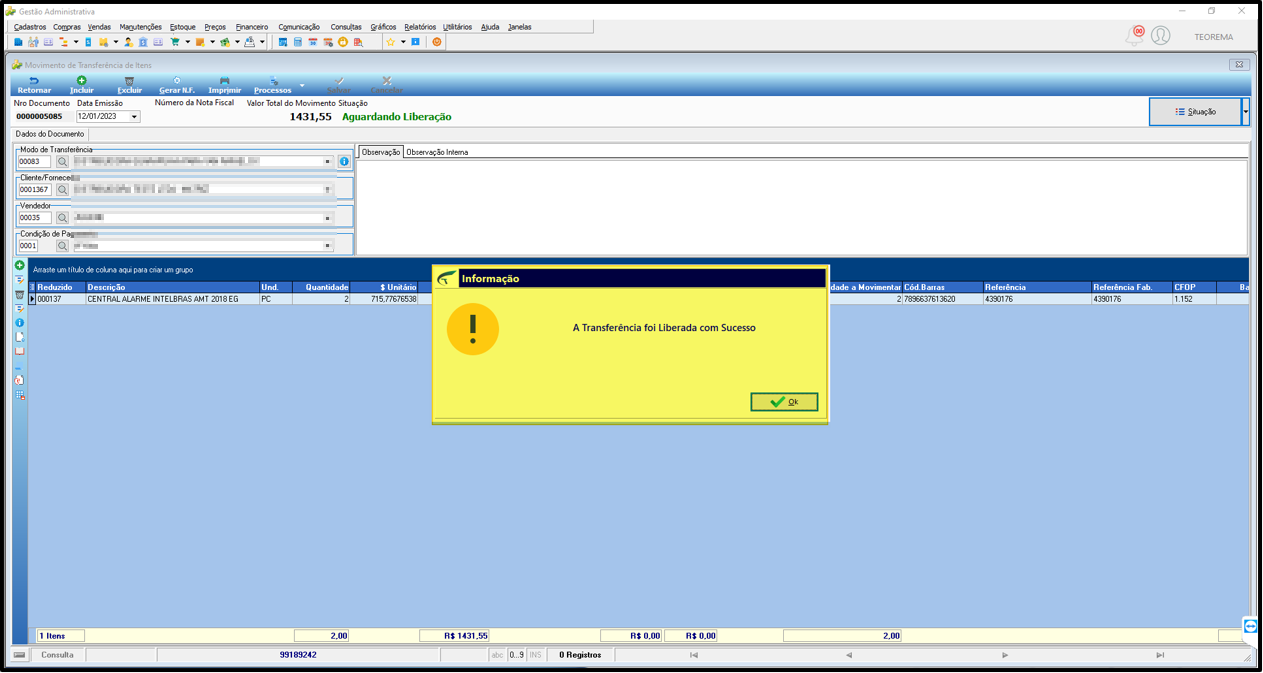The height and width of the screenshot is (673, 1263).
Task: Select the Dados do Documento tab
Action: pyautogui.click(x=50, y=134)
